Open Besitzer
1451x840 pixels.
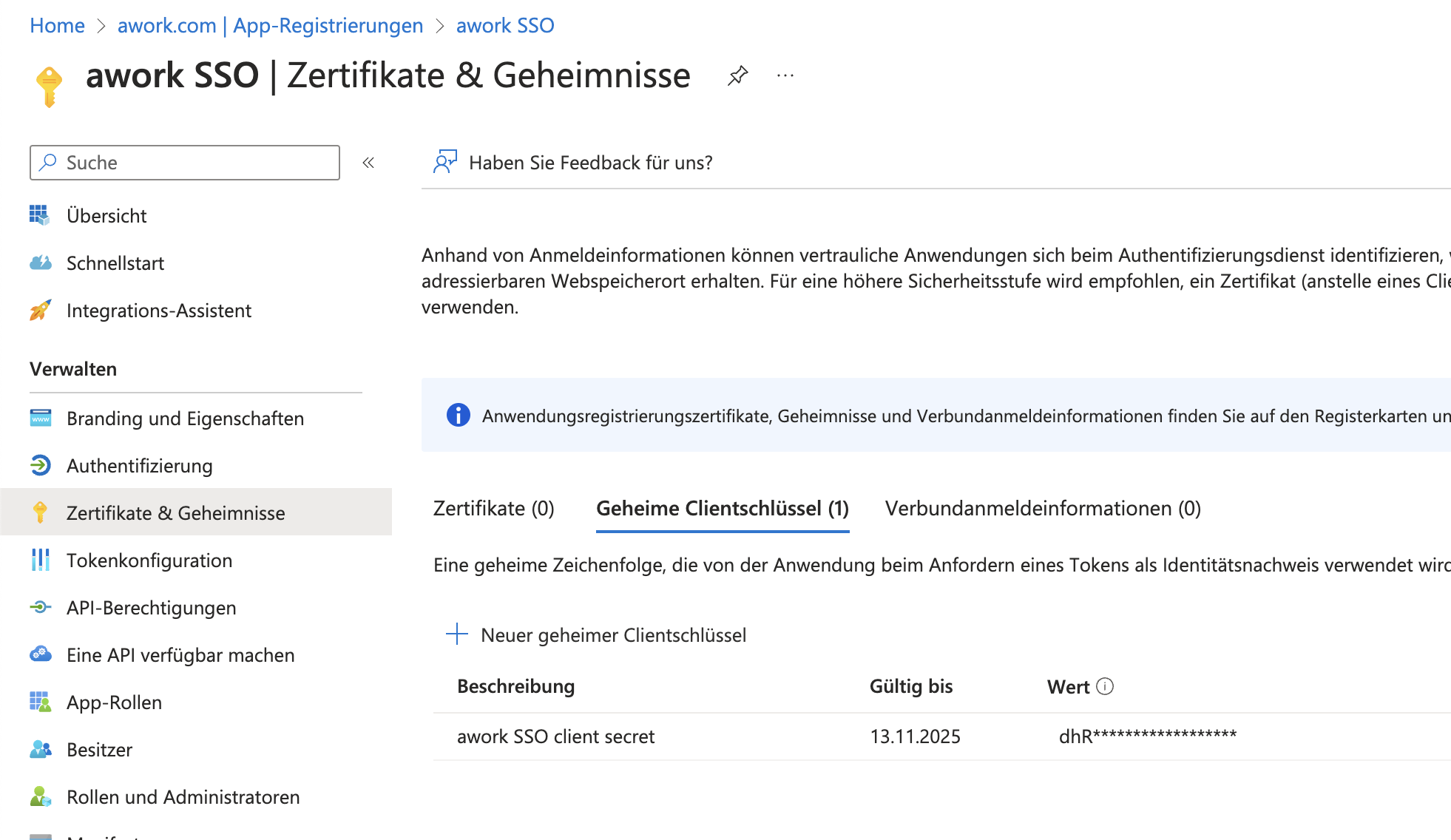click(x=99, y=750)
